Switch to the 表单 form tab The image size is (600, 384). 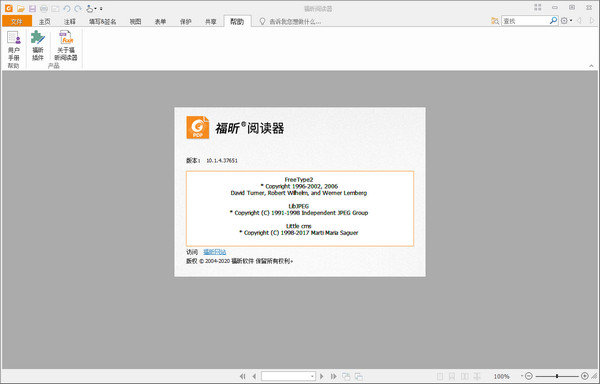click(160, 22)
